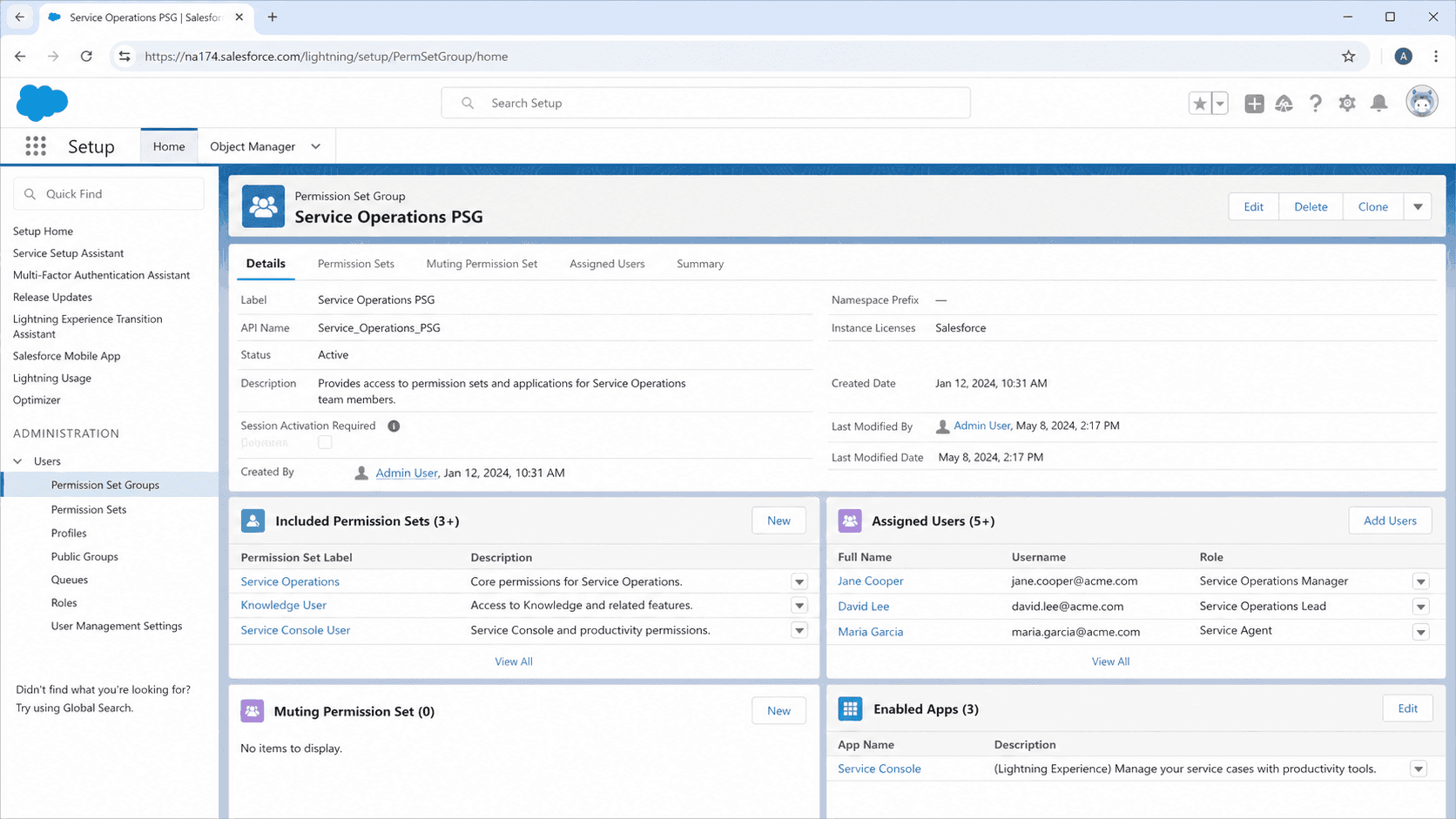Click the Search Setup field

point(705,103)
